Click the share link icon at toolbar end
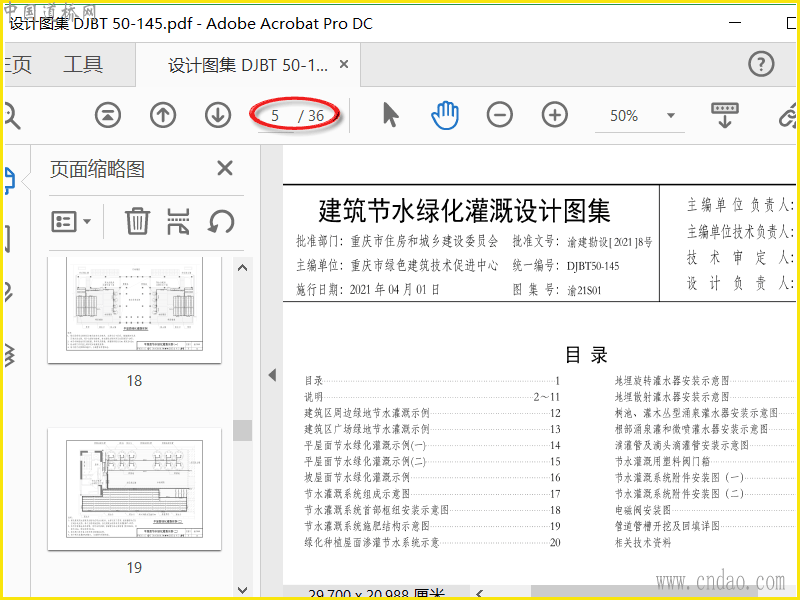The height and width of the screenshot is (600, 800). click(788, 115)
